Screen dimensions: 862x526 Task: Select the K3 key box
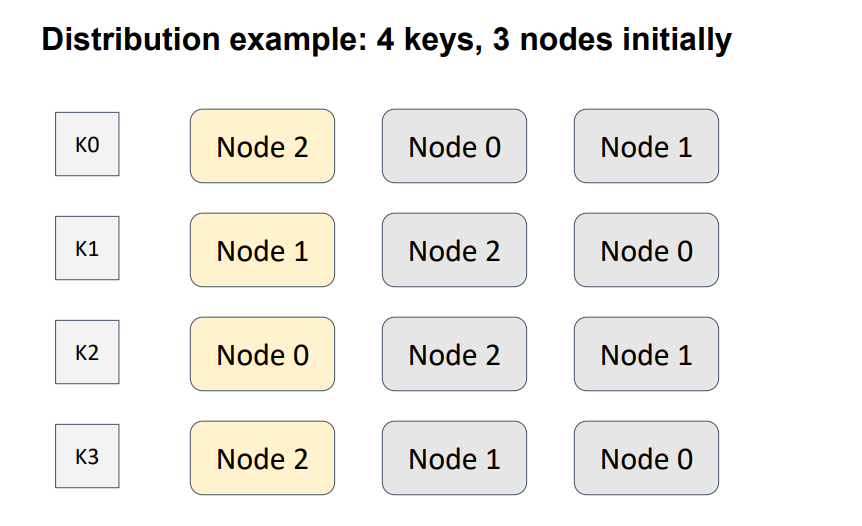point(87,457)
